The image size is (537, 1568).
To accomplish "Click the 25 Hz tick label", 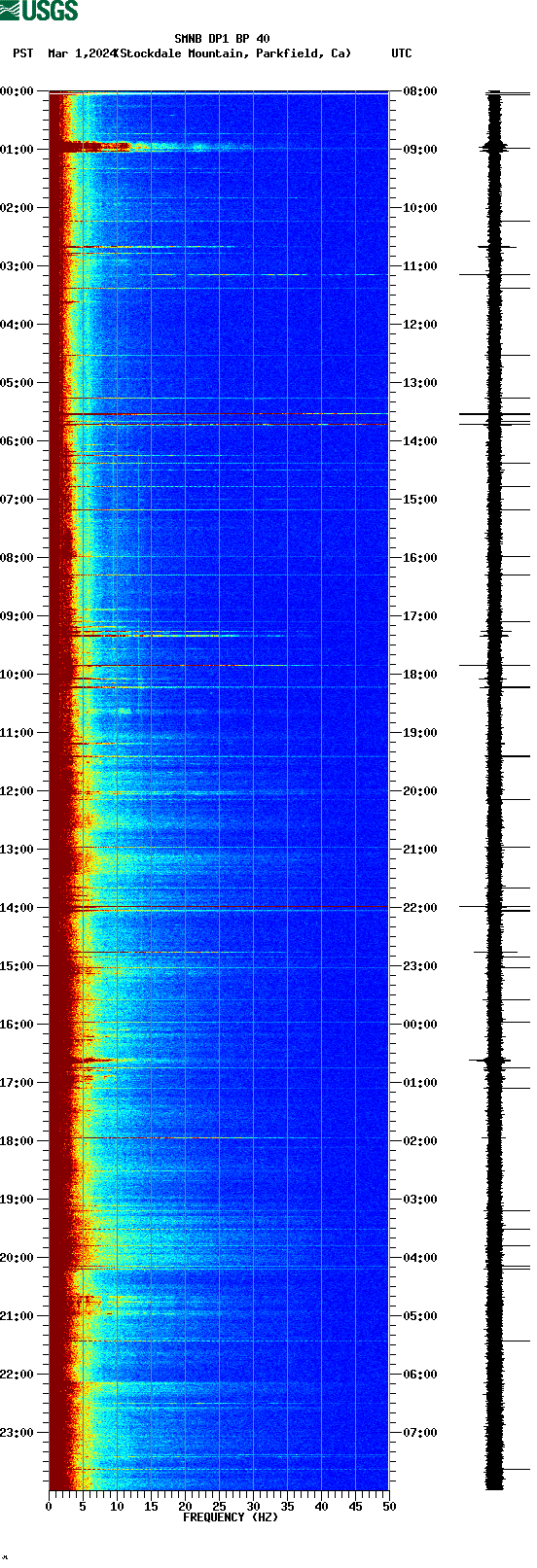I will click(x=219, y=1507).
